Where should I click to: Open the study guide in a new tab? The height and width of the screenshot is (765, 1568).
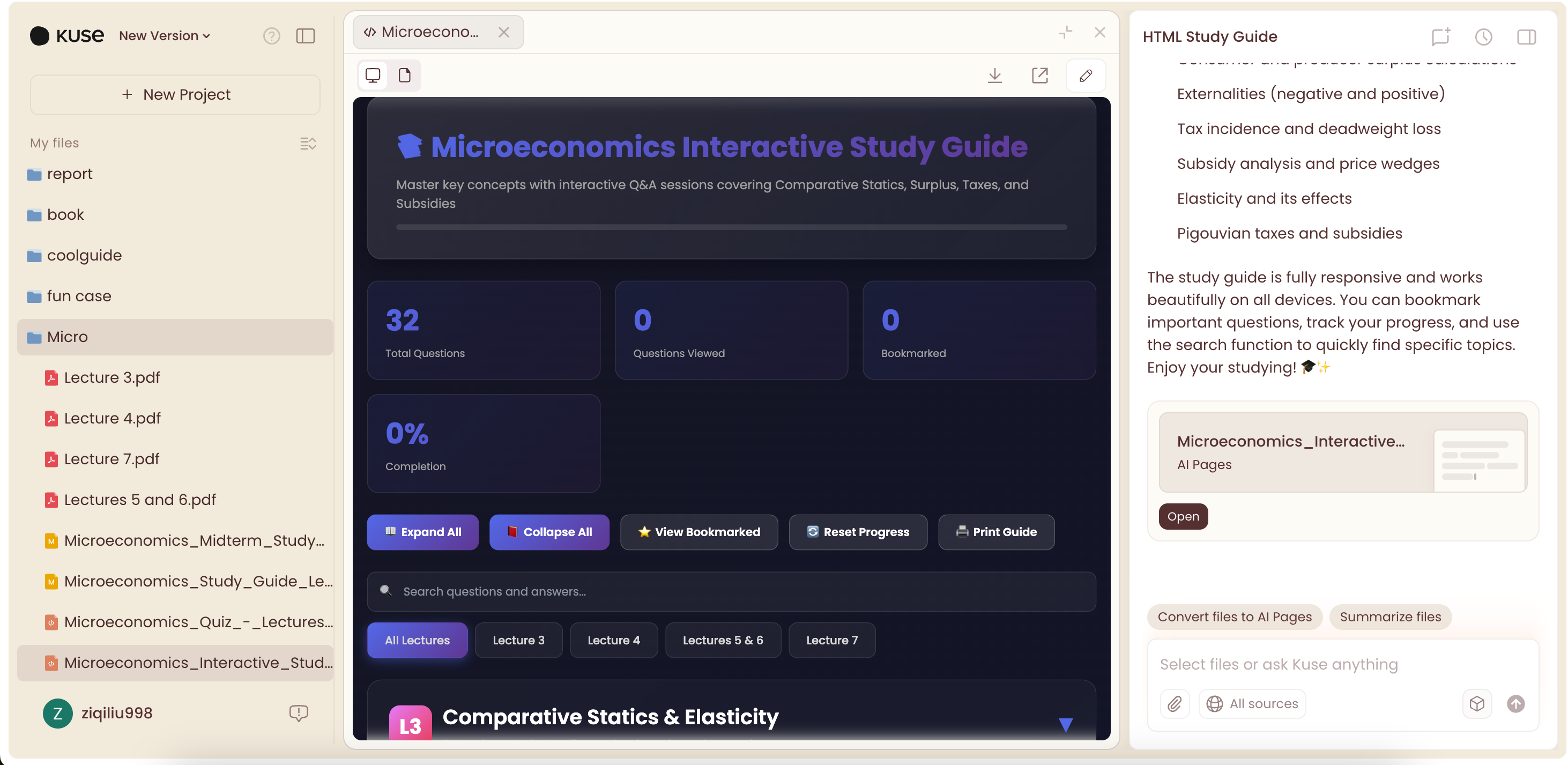pos(1039,76)
